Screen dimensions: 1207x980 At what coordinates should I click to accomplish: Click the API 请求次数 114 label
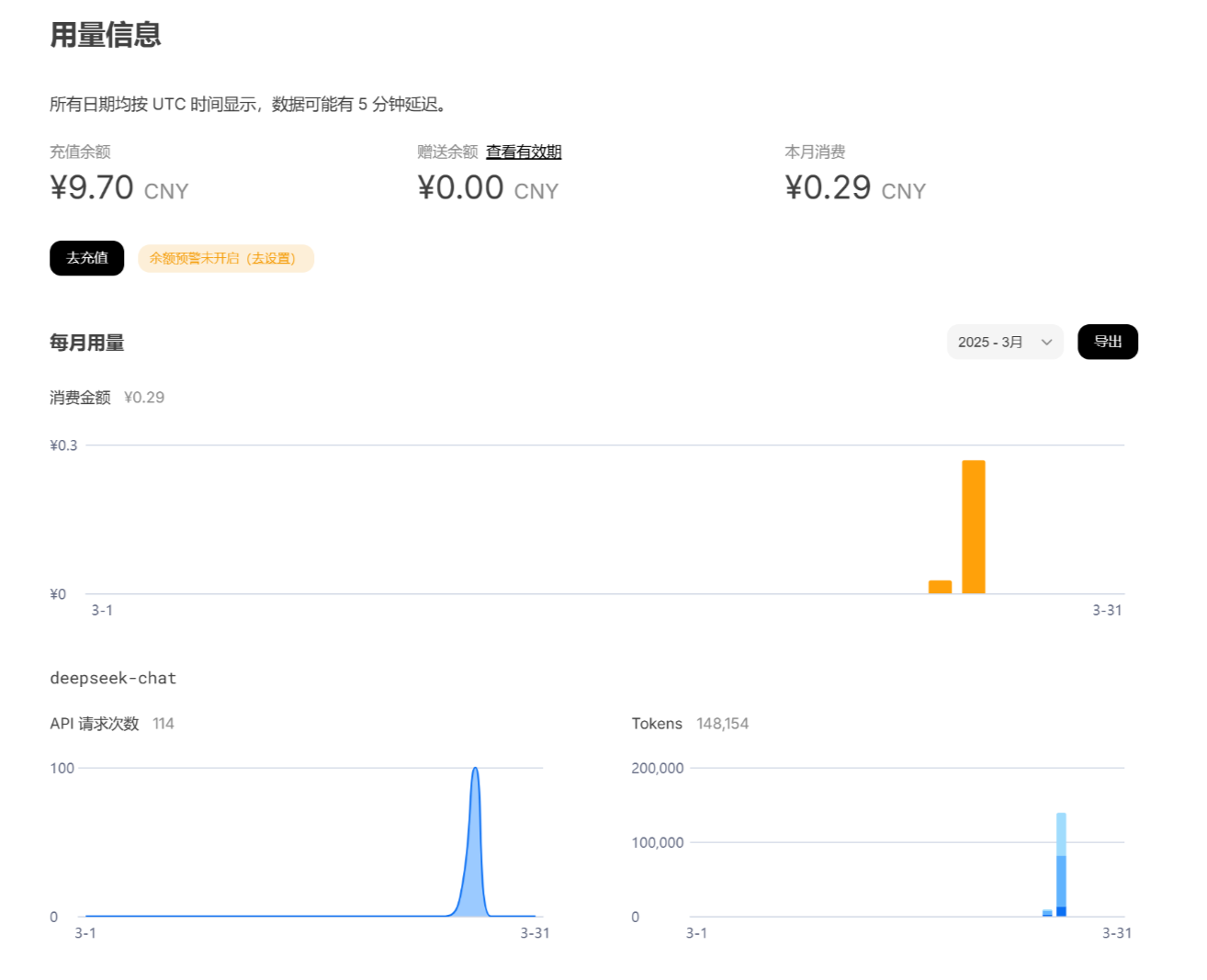[x=111, y=724]
